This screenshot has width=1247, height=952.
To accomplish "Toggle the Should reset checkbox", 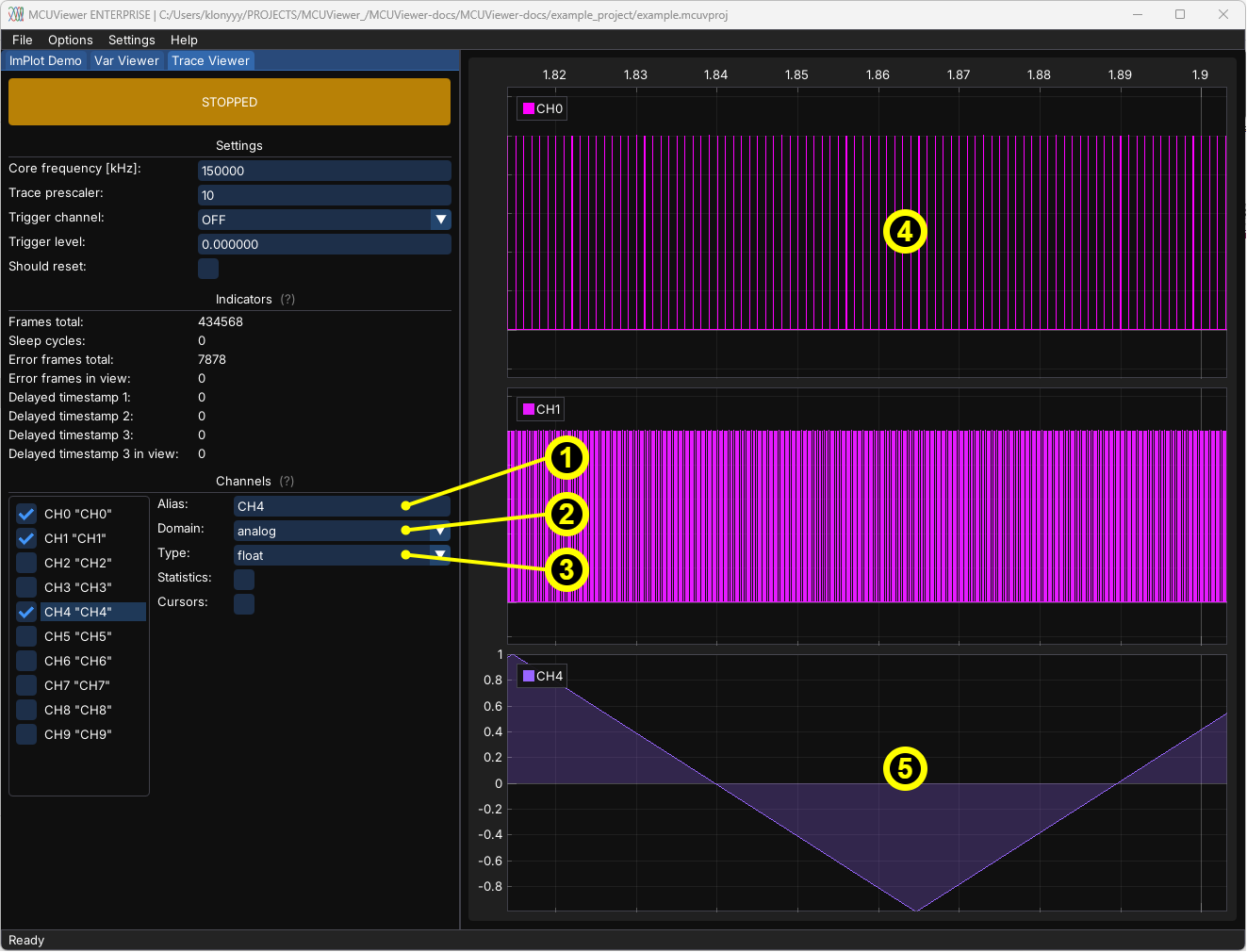I will point(208,269).
